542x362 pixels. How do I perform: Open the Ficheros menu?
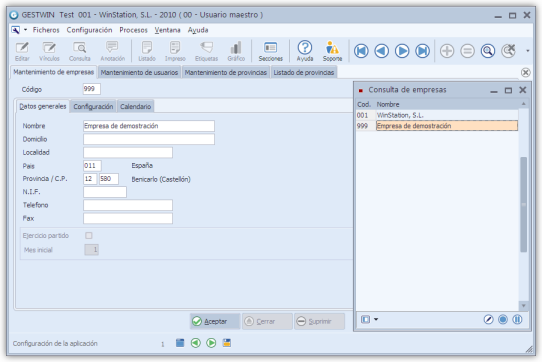click(x=46, y=30)
